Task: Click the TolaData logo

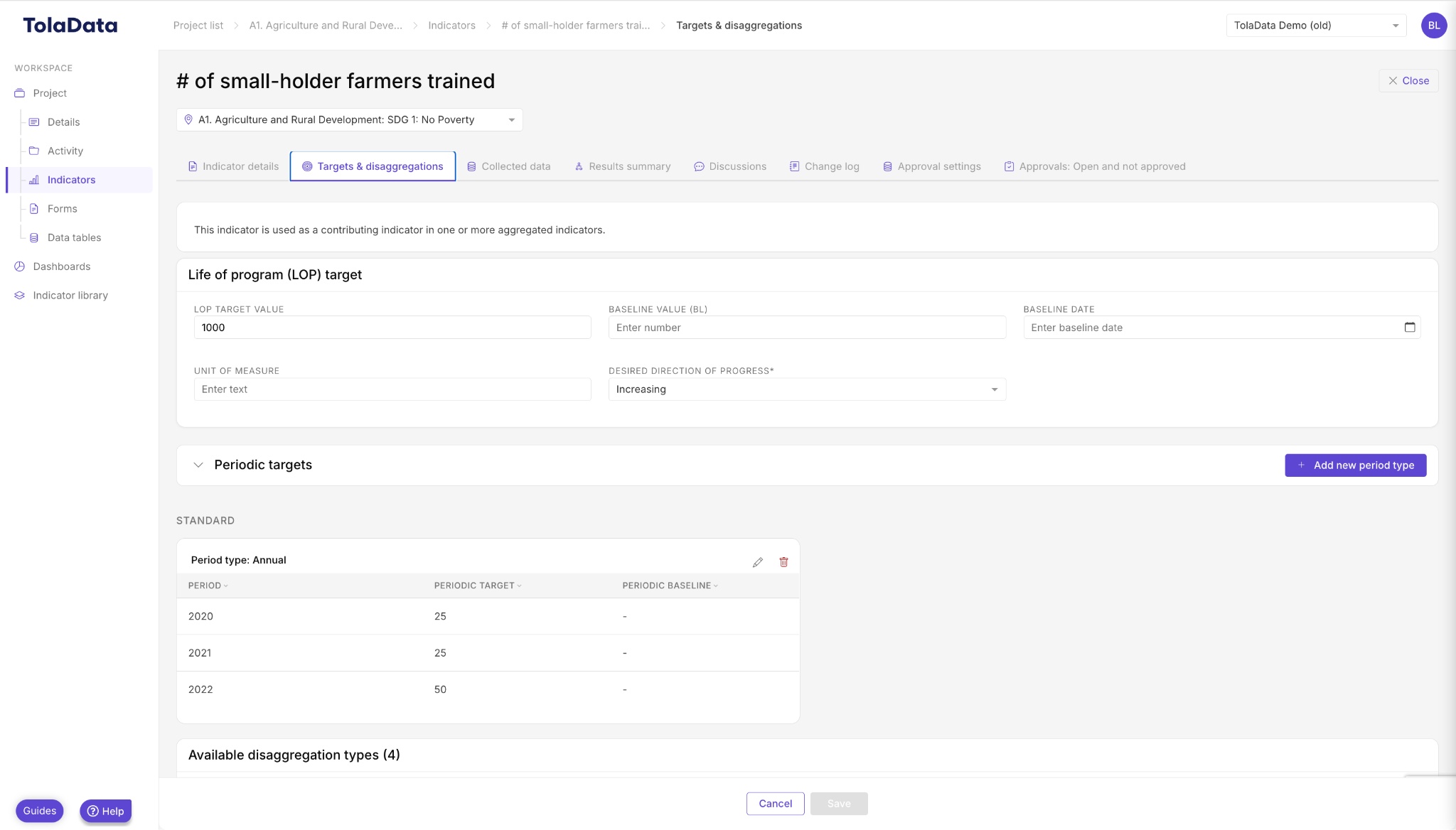Action: point(70,26)
